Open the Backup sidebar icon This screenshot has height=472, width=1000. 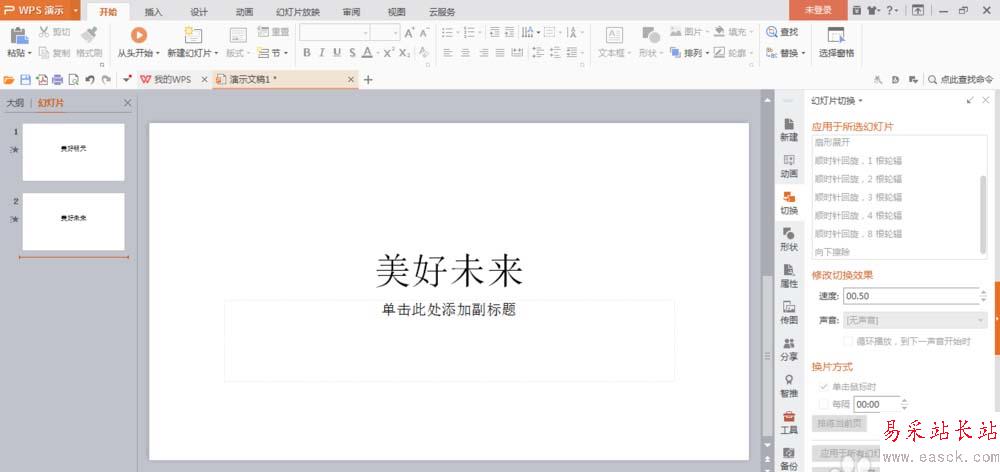(x=789, y=452)
